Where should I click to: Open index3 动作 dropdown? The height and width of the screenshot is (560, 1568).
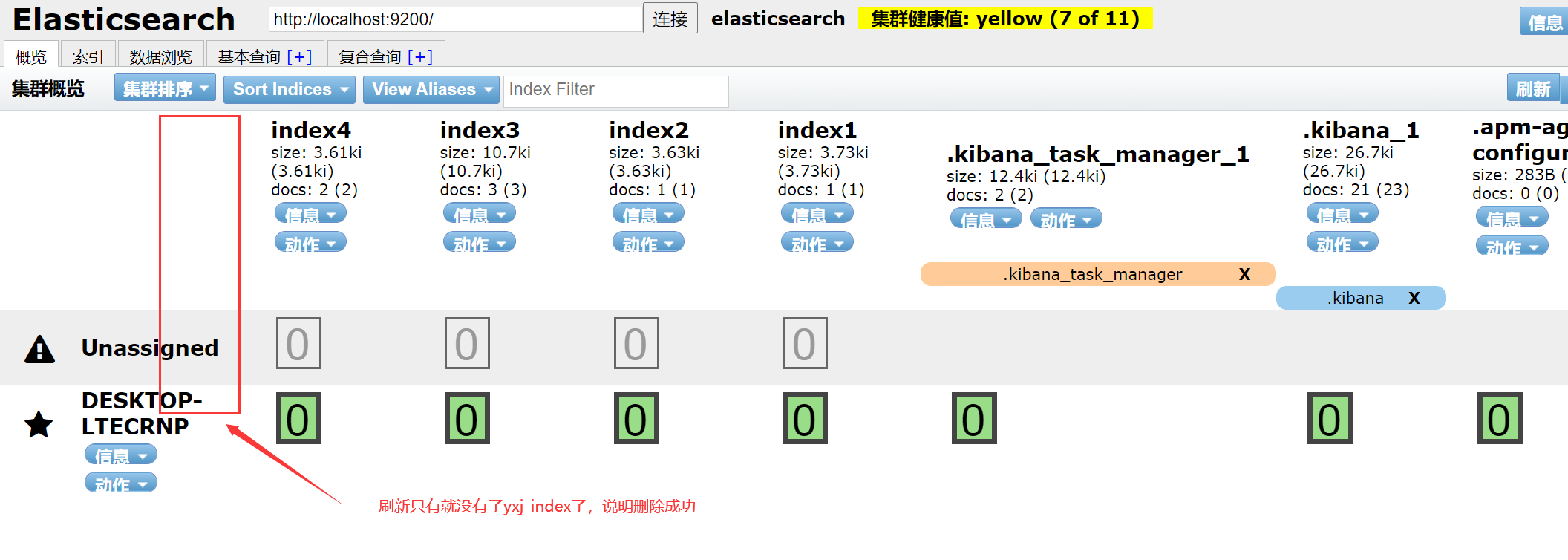point(480,243)
